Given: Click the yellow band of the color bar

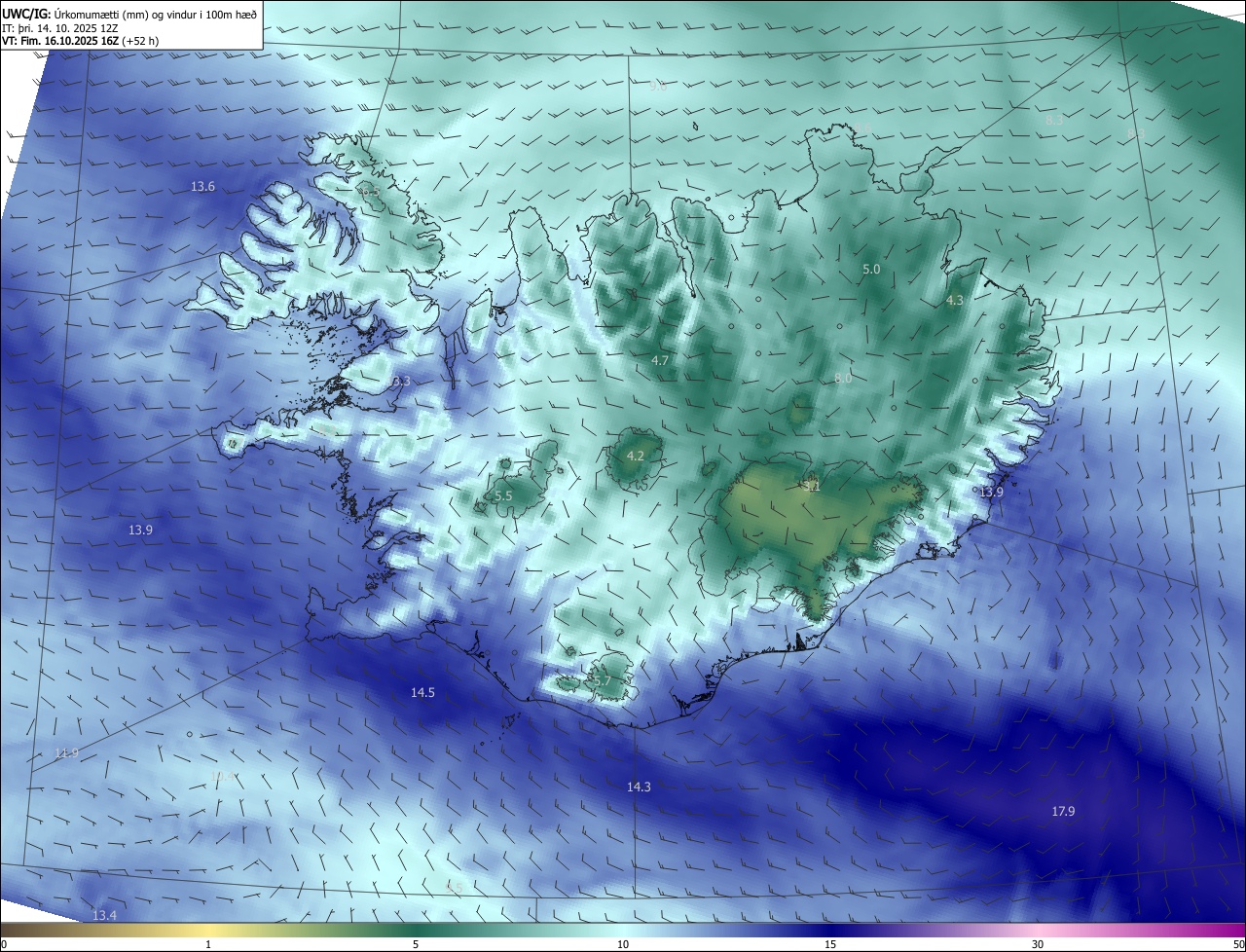Looking at the screenshot, I should coord(208,930).
